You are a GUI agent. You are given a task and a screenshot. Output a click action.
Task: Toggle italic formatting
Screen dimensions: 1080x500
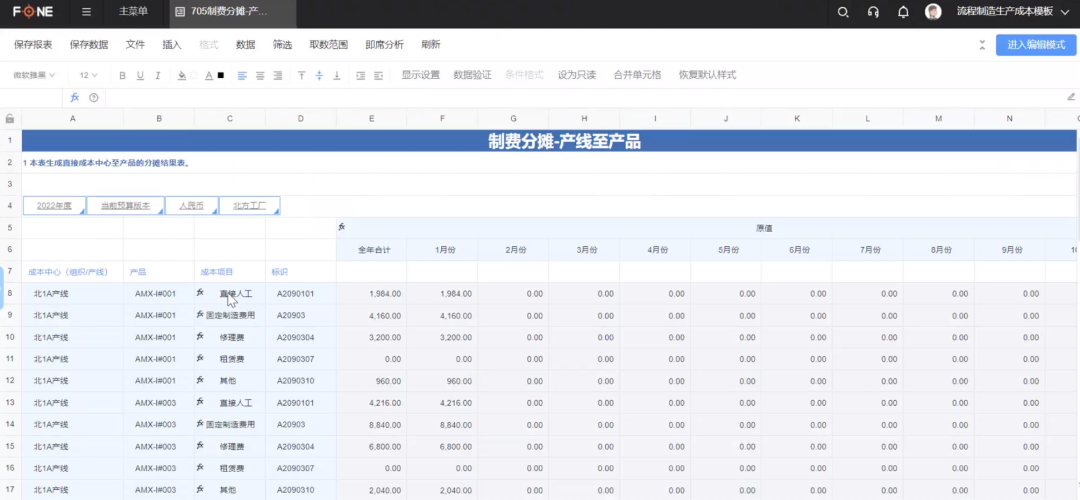click(x=158, y=75)
